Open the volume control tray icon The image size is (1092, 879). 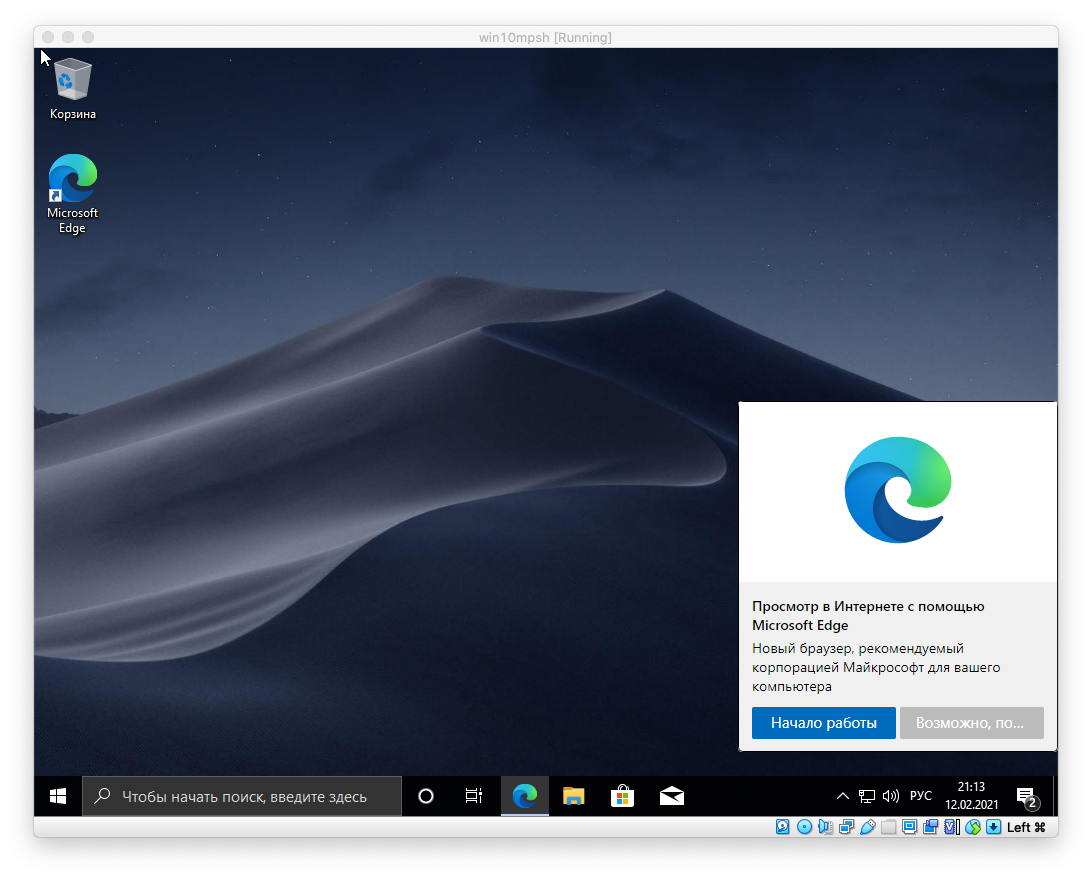pos(890,796)
